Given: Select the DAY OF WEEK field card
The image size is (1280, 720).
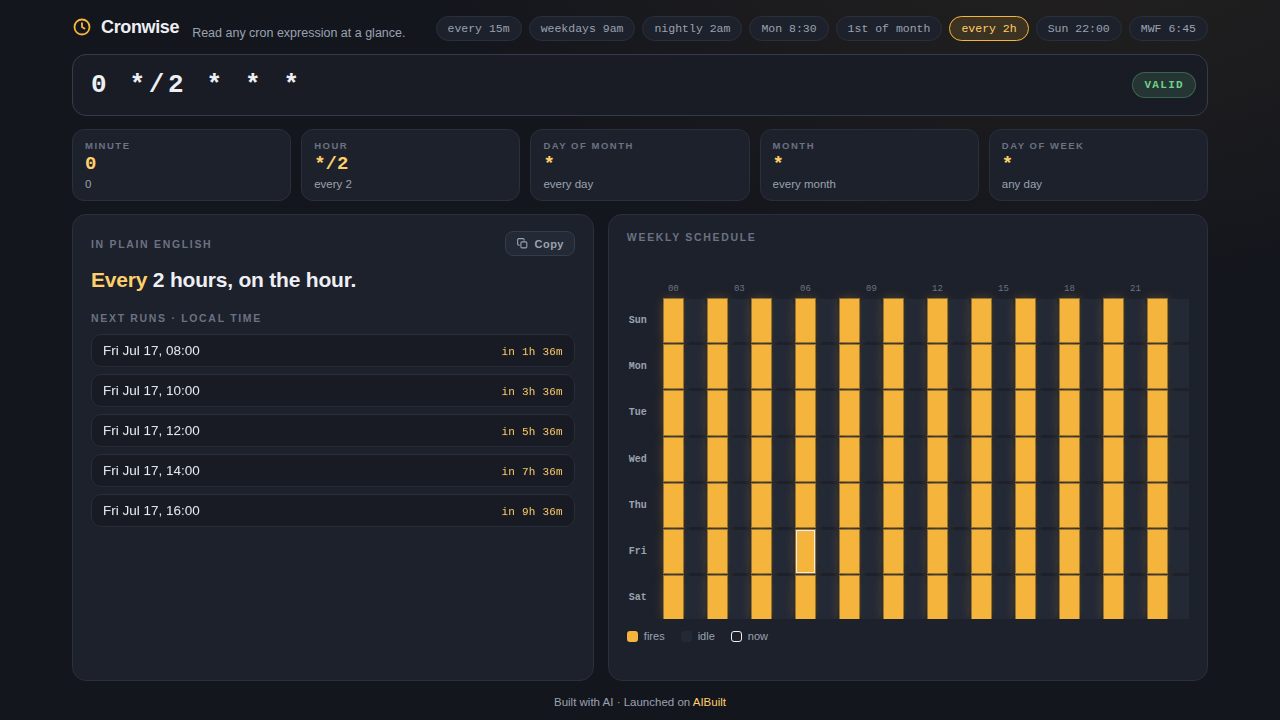Looking at the screenshot, I should pyautogui.click(x=1098, y=165).
